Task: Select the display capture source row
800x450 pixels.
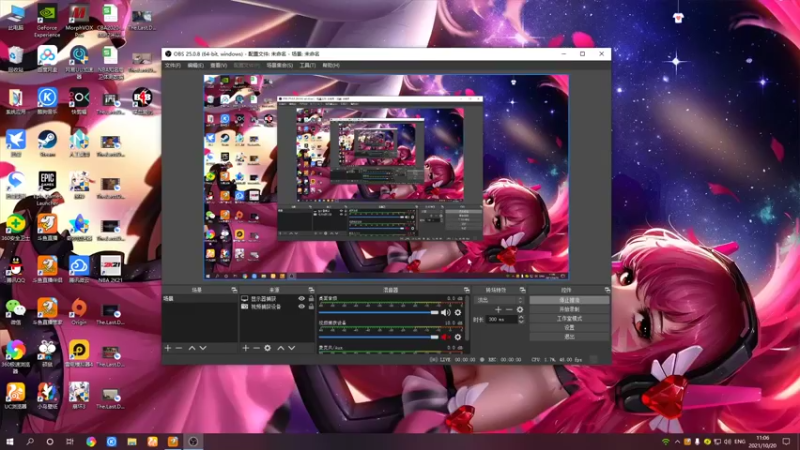Action: click(276, 299)
